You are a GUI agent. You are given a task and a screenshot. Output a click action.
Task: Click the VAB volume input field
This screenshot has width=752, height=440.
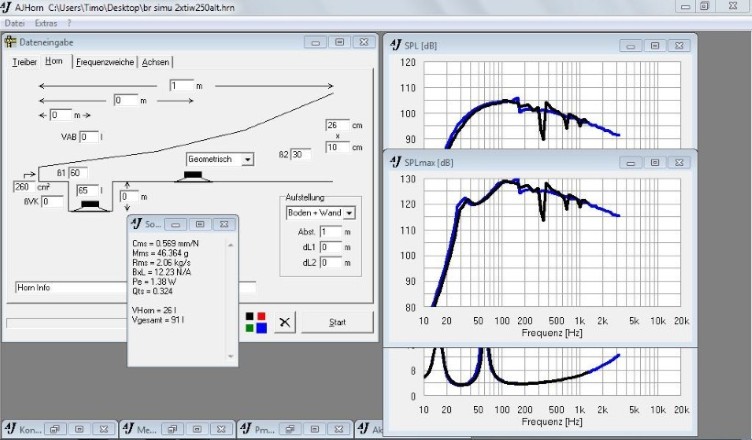click(89, 137)
